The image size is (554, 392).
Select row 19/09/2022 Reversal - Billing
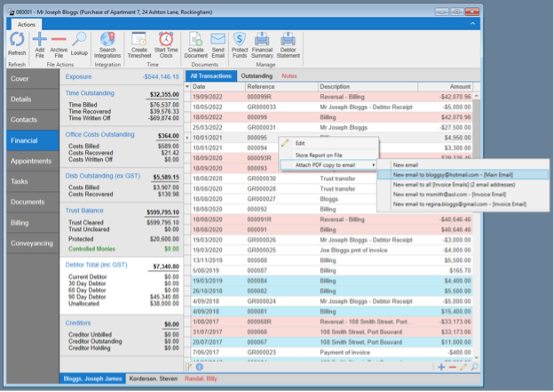pyautogui.click(x=331, y=97)
